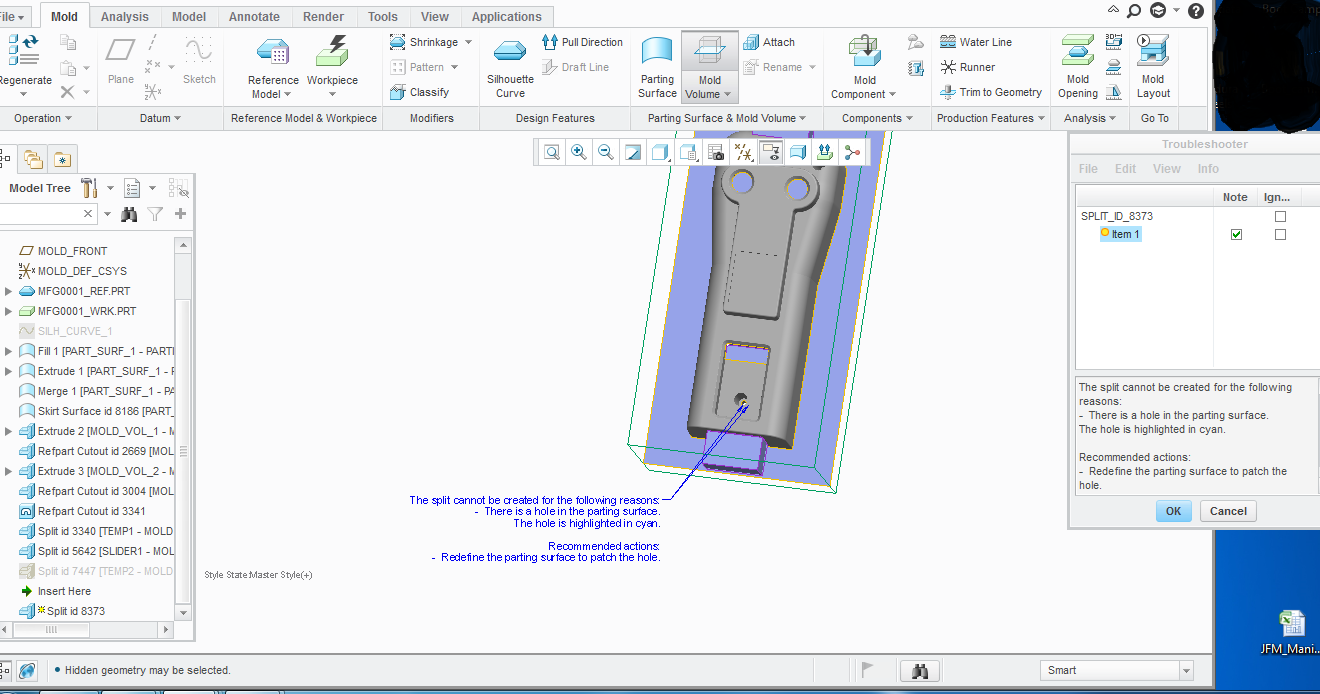Click the binoculars search icon in model tree
The width and height of the screenshot is (1320, 694).
click(129, 214)
